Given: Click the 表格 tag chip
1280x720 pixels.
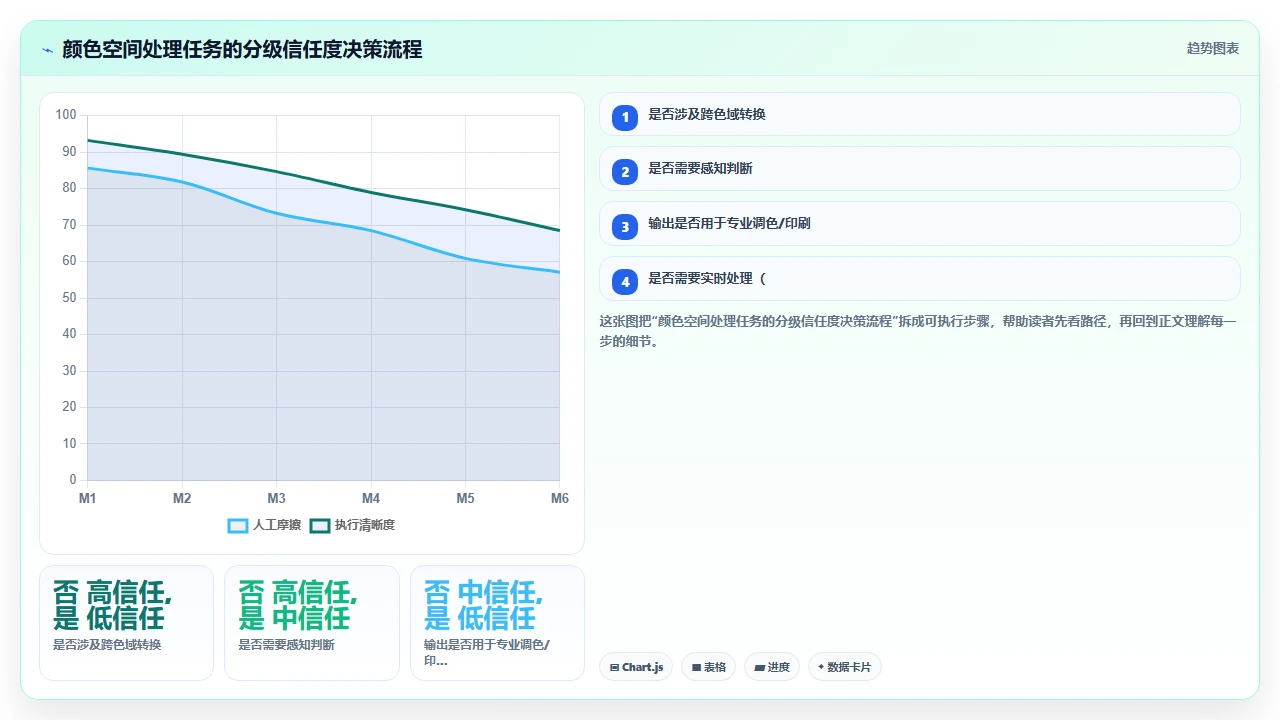Looking at the screenshot, I should [709, 667].
